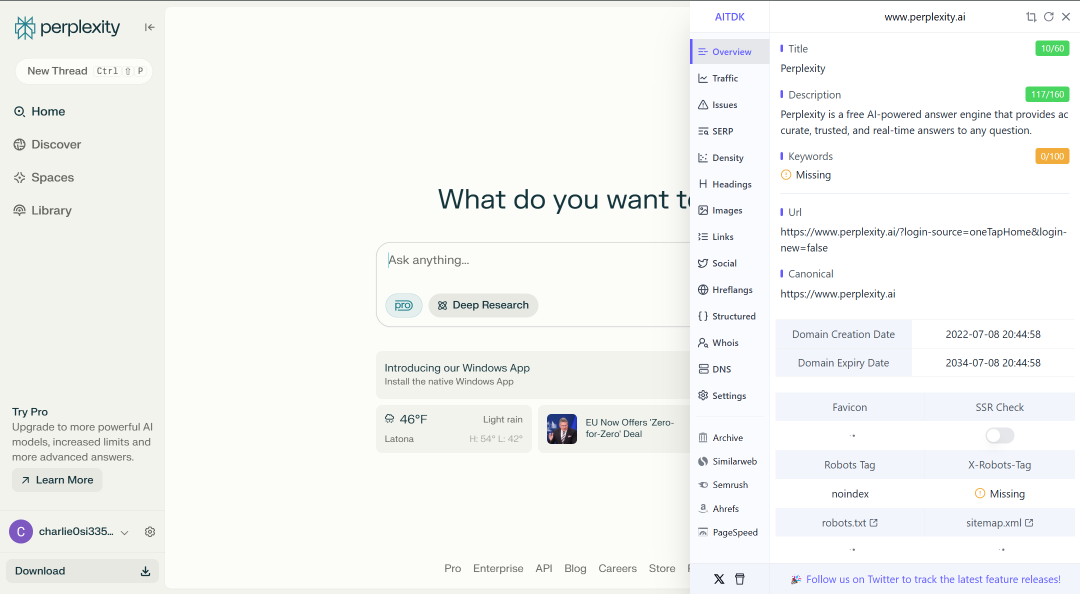Click the Download button

click(x=83, y=571)
